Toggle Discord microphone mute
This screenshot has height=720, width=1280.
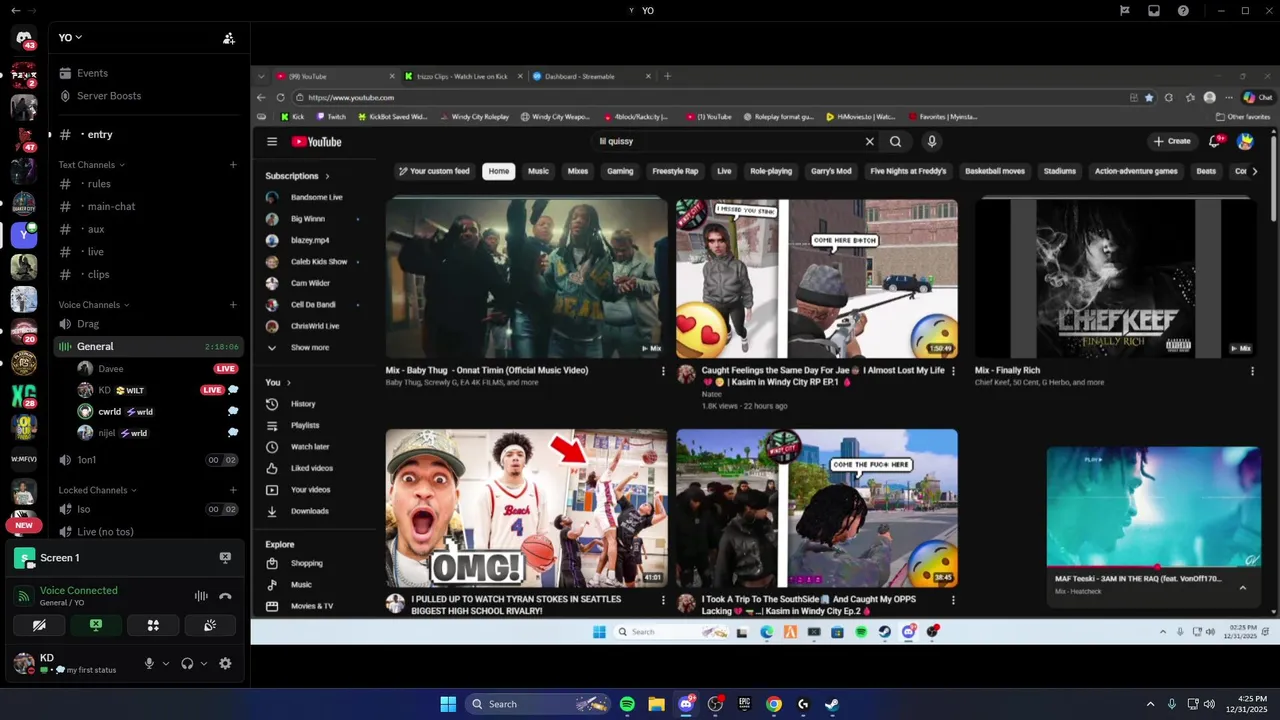coord(149,663)
